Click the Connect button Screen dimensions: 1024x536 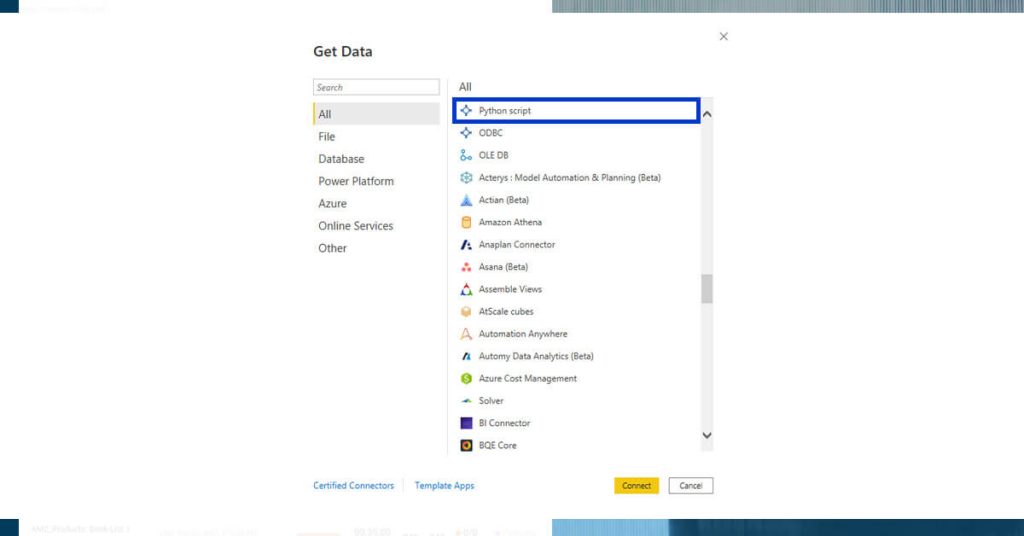pyautogui.click(x=636, y=486)
